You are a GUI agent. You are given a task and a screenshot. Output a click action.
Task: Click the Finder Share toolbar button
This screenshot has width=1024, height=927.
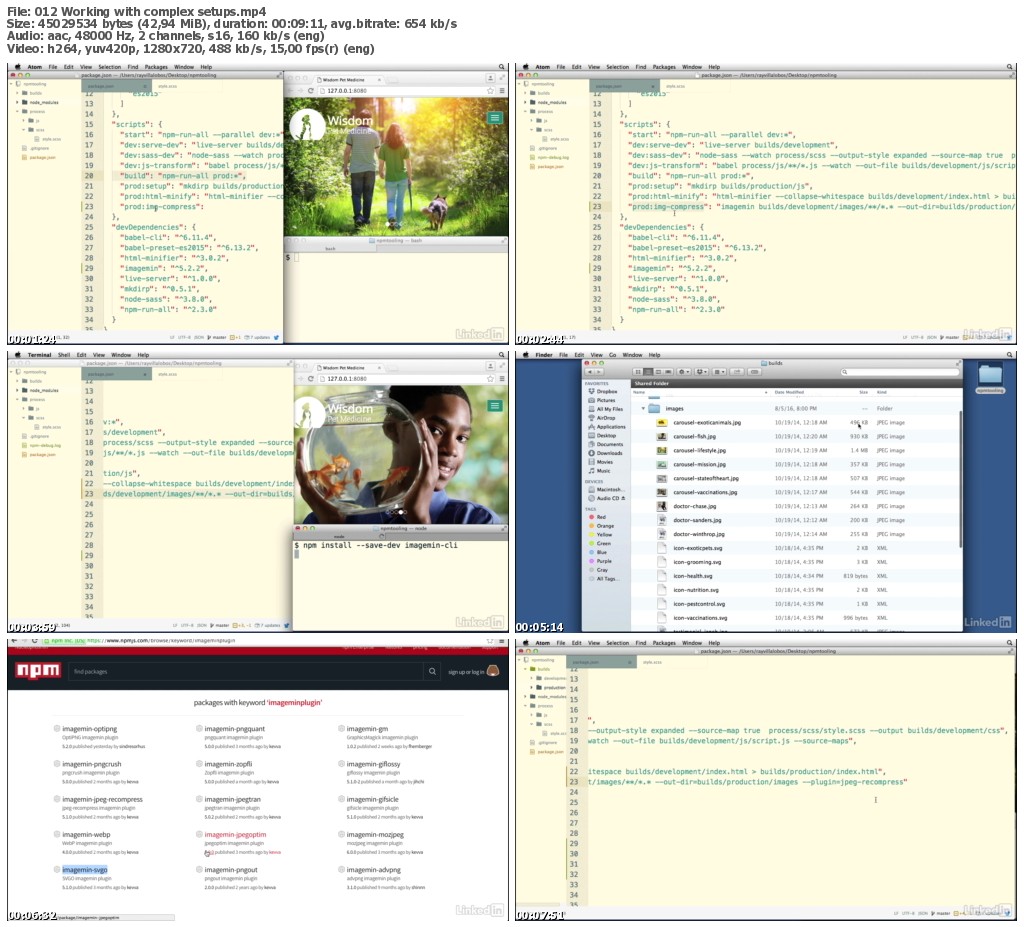(x=737, y=372)
